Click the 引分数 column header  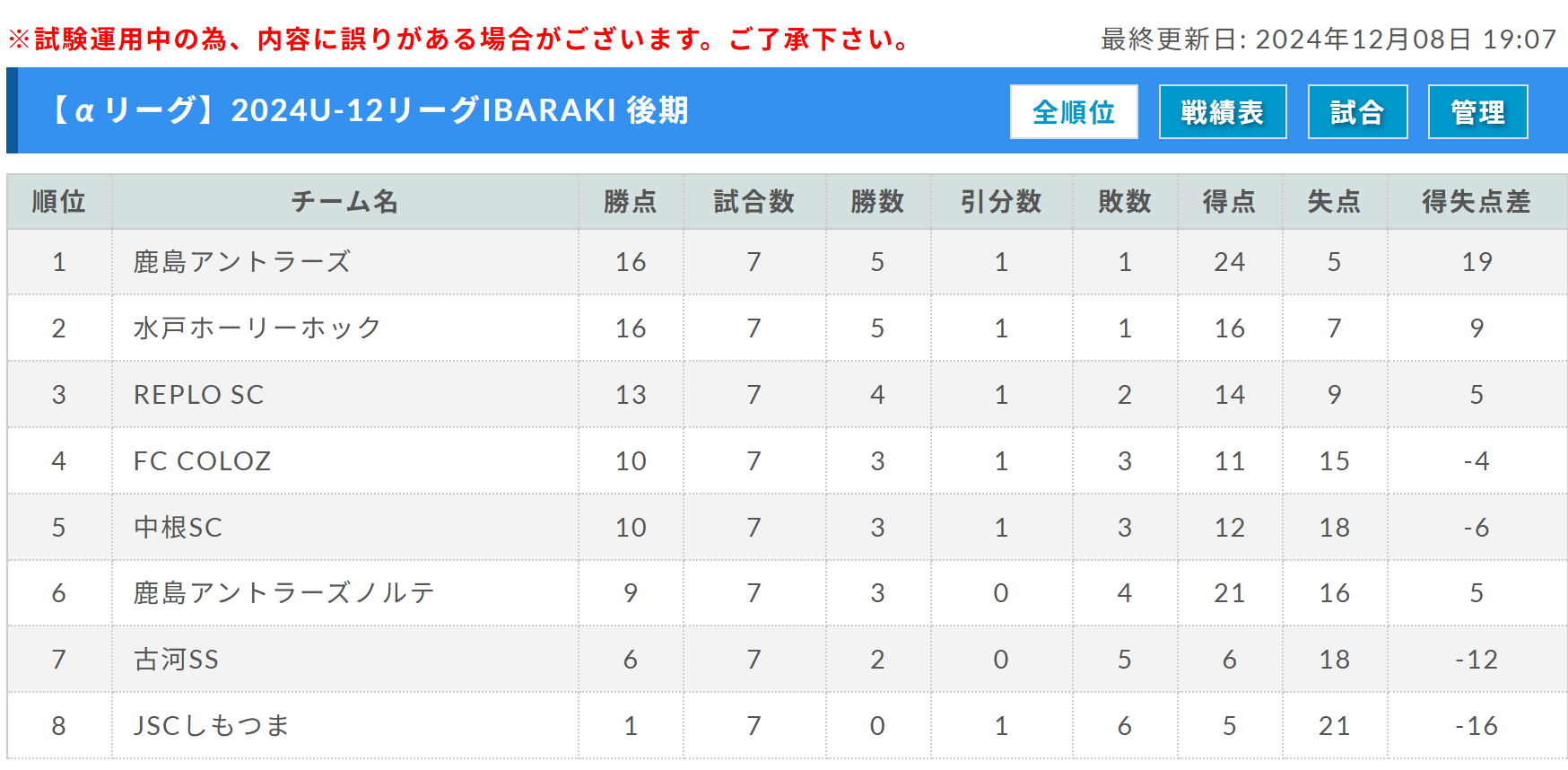pyautogui.click(x=1001, y=202)
